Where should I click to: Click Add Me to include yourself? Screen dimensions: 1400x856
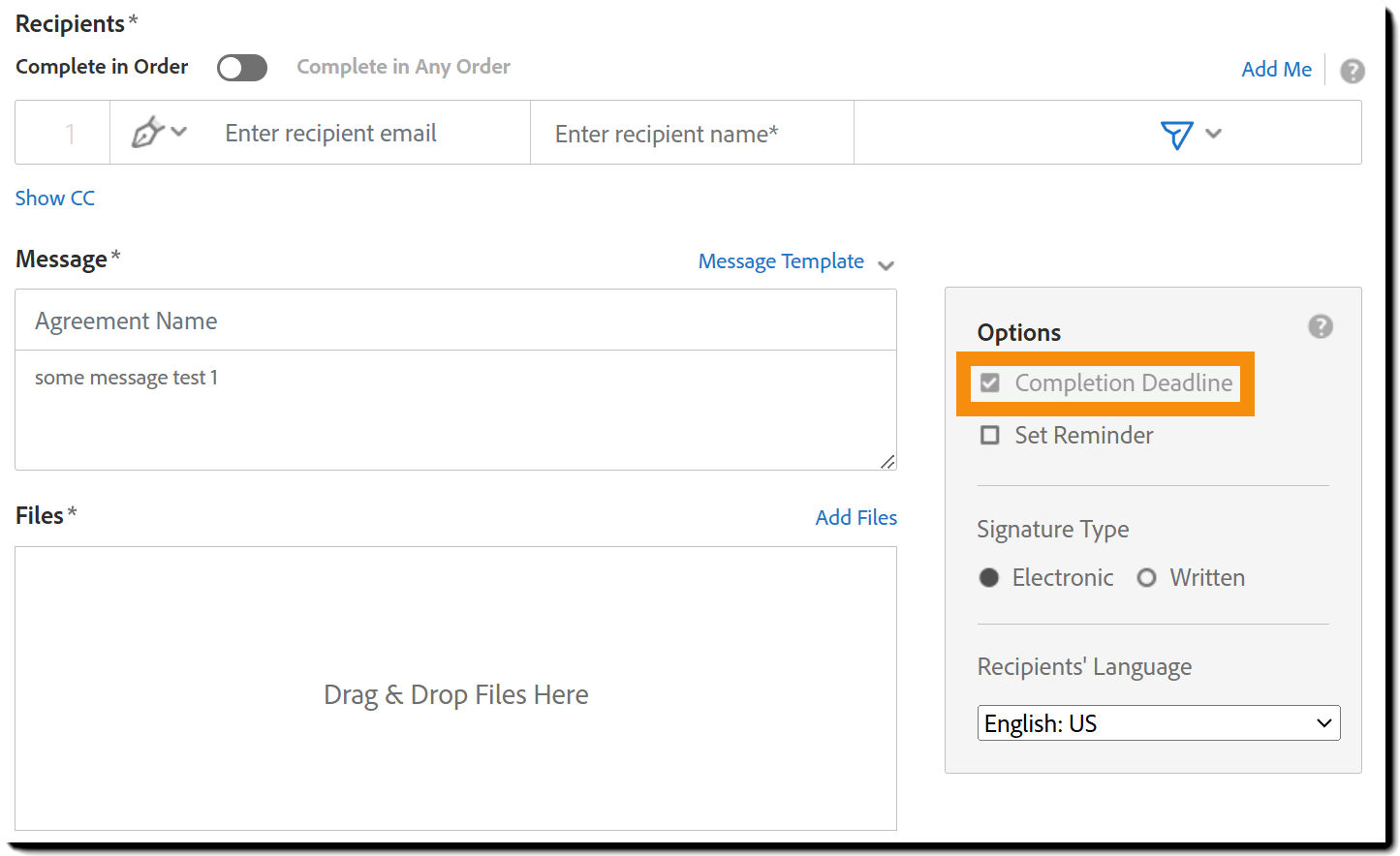coord(1276,69)
